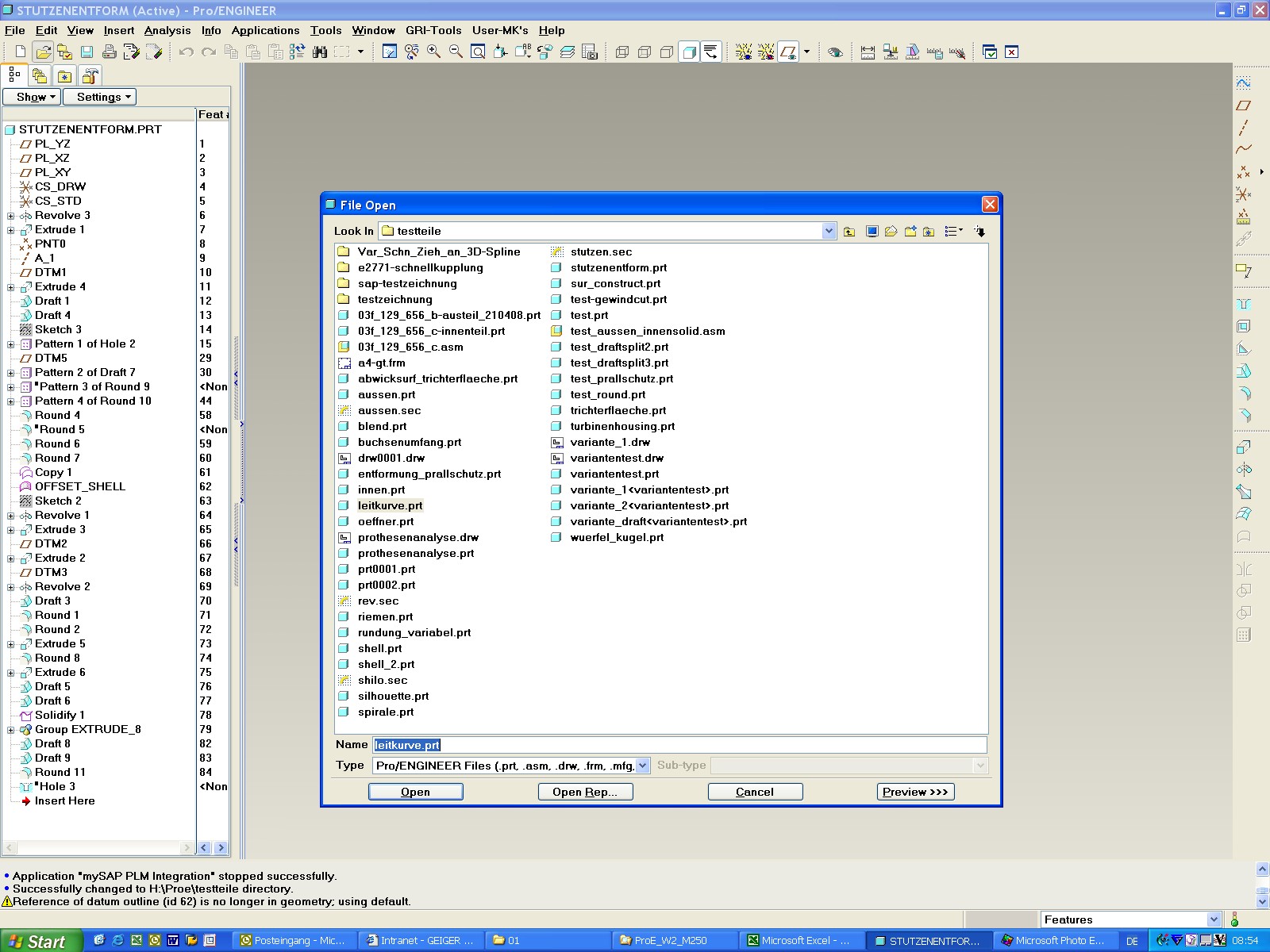Select the model tree tab icon

[x=14, y=75]
